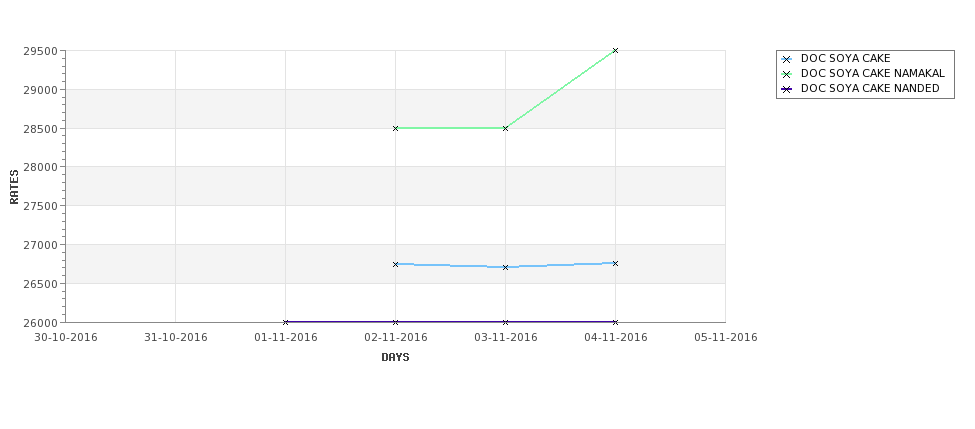
Task: Click the DOC SOYA CAKE legend marker
Action: (787, 60)
